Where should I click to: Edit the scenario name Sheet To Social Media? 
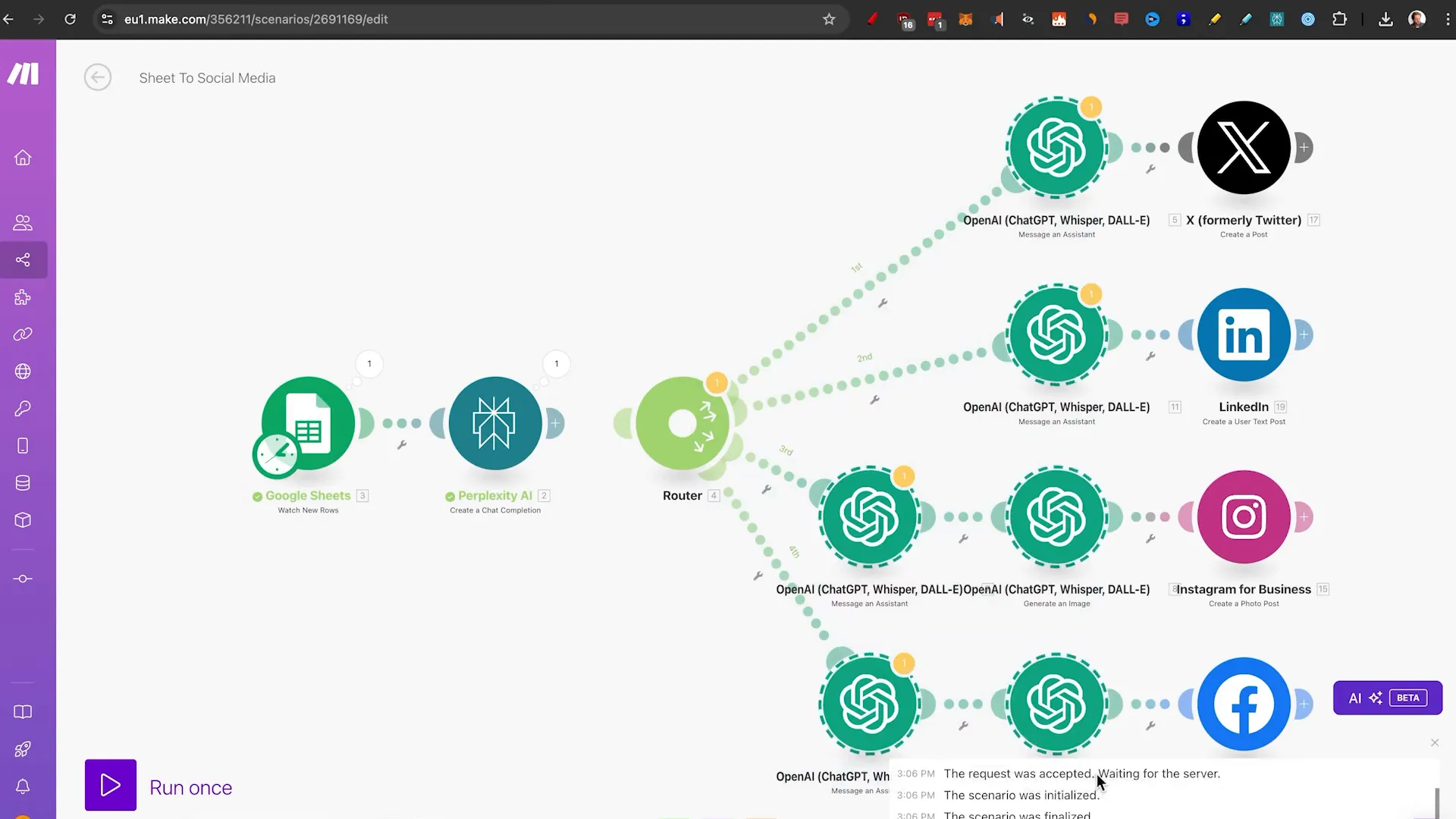pos(207,78)
